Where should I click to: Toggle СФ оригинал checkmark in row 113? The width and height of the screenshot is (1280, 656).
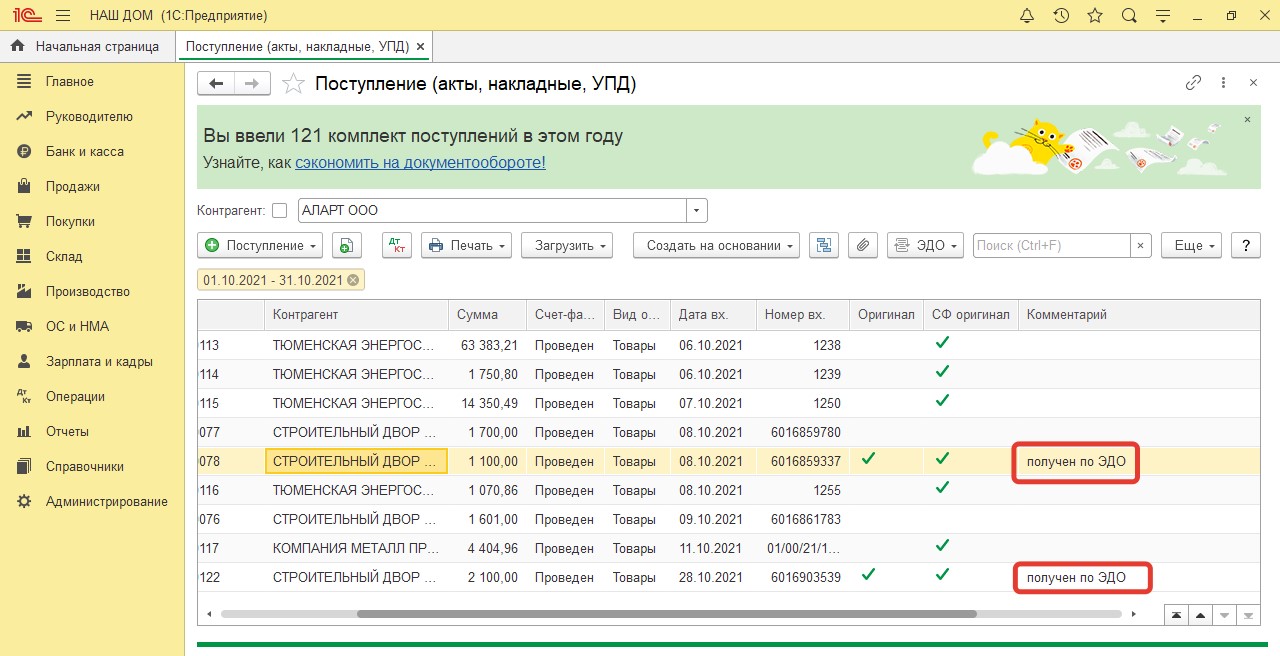tap(941, 342)
